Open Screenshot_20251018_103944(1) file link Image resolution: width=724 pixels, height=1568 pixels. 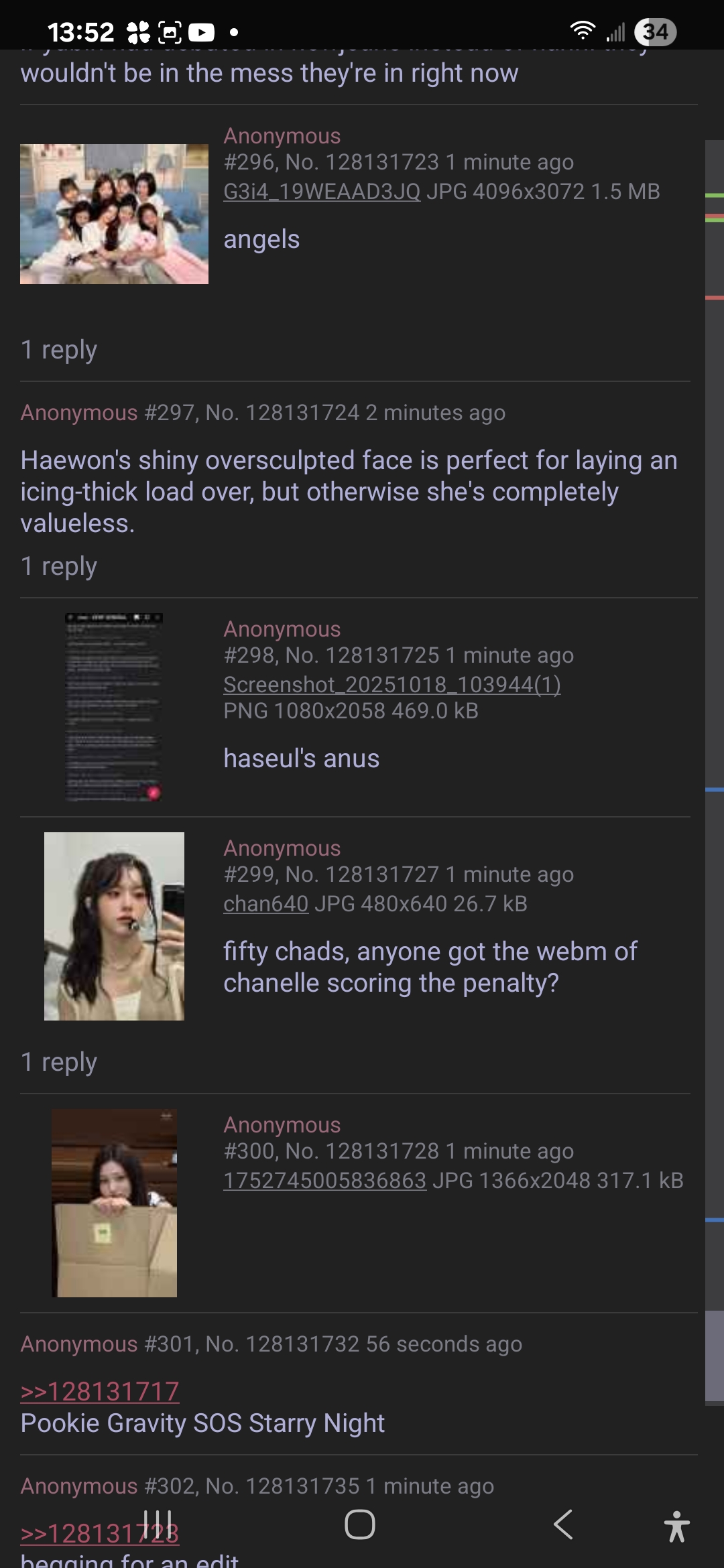[392, 685]
